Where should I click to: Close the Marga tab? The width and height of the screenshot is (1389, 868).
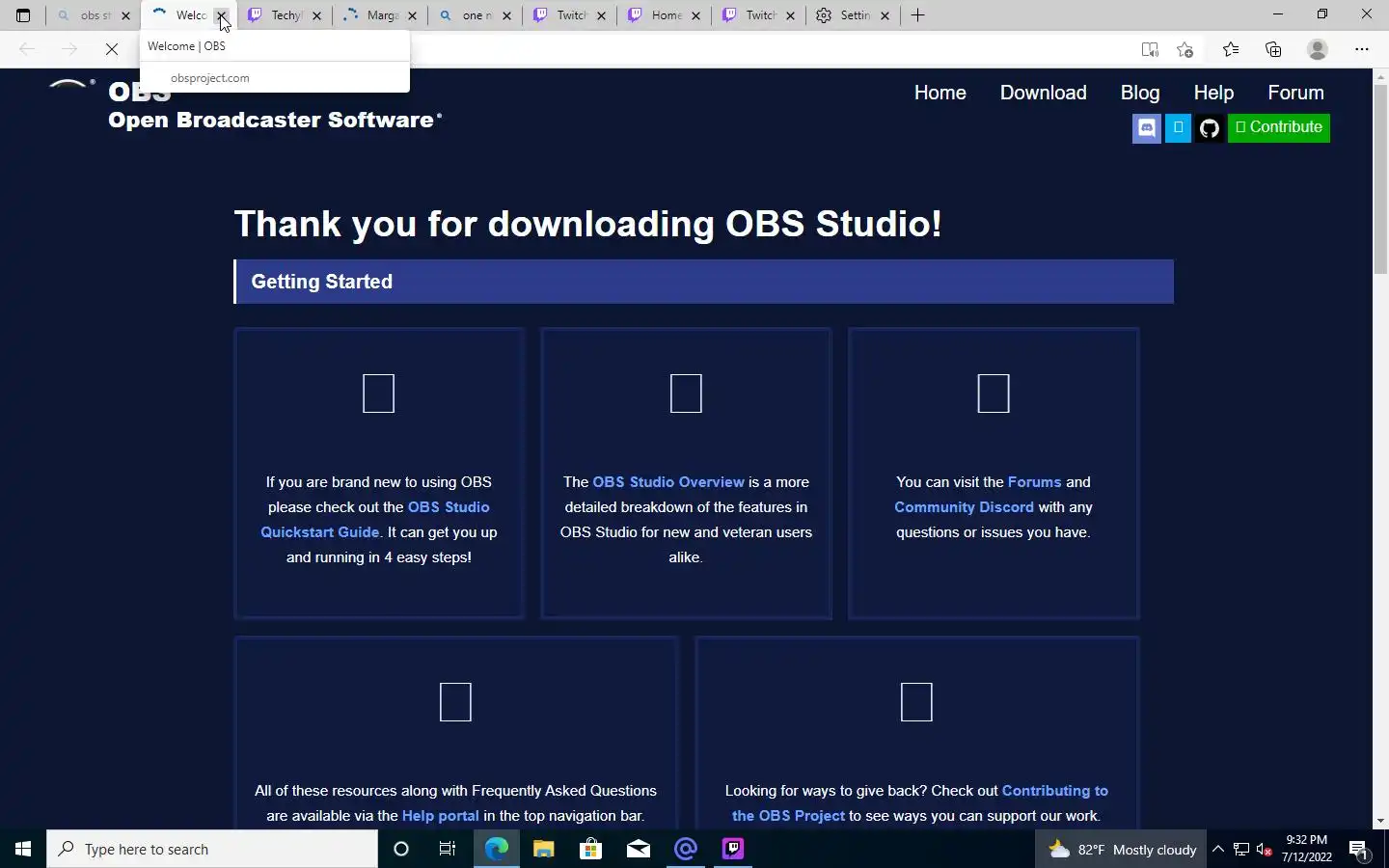click(x=412, y=15)
